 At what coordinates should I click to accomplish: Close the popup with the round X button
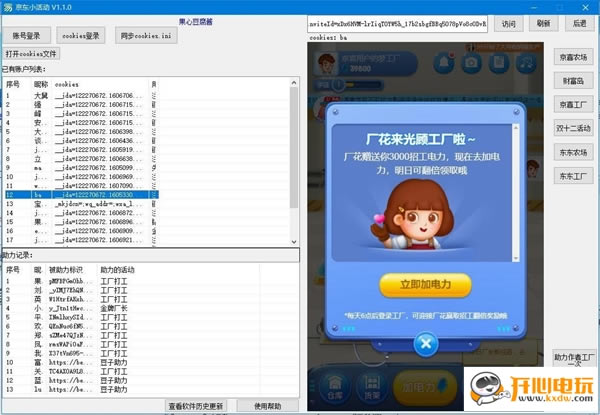426,345
